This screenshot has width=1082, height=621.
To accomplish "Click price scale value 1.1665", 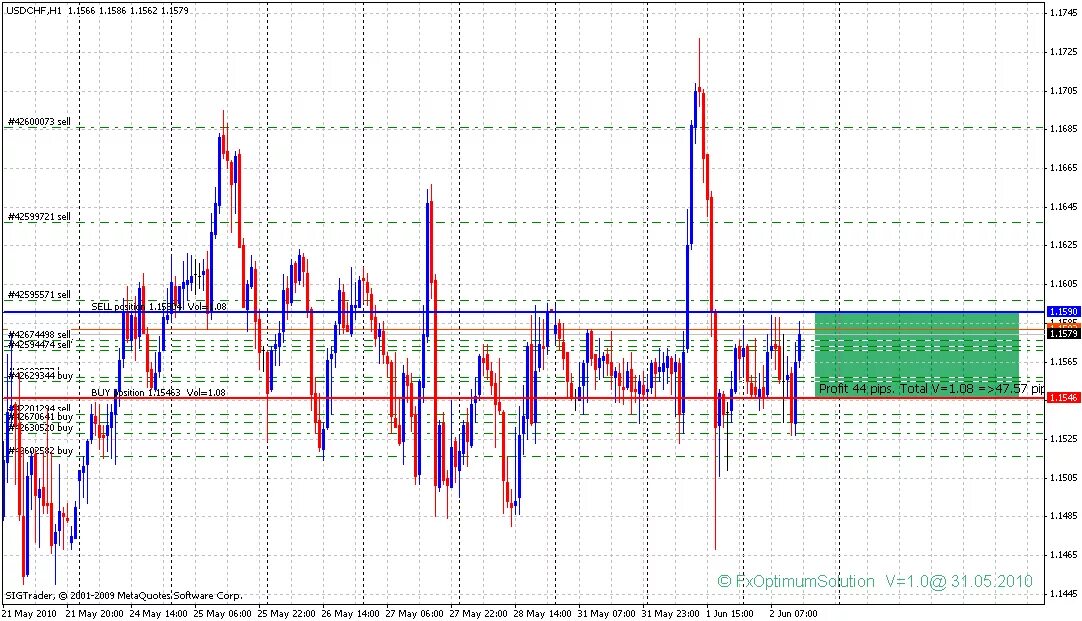I will pyautogui.click(x=1063, y=168).
